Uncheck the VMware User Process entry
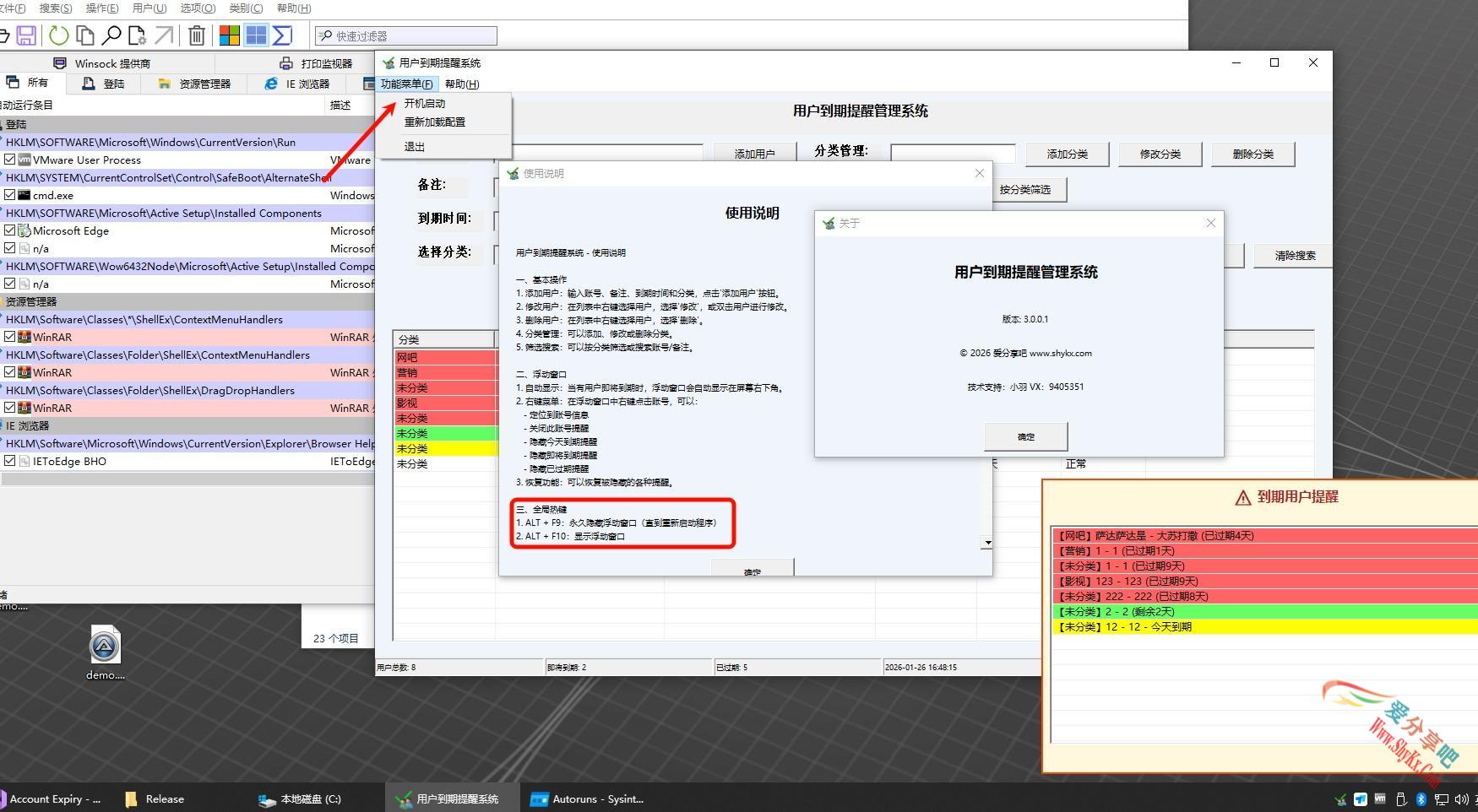Screen dimensions: 1478x812 [11, 160]
